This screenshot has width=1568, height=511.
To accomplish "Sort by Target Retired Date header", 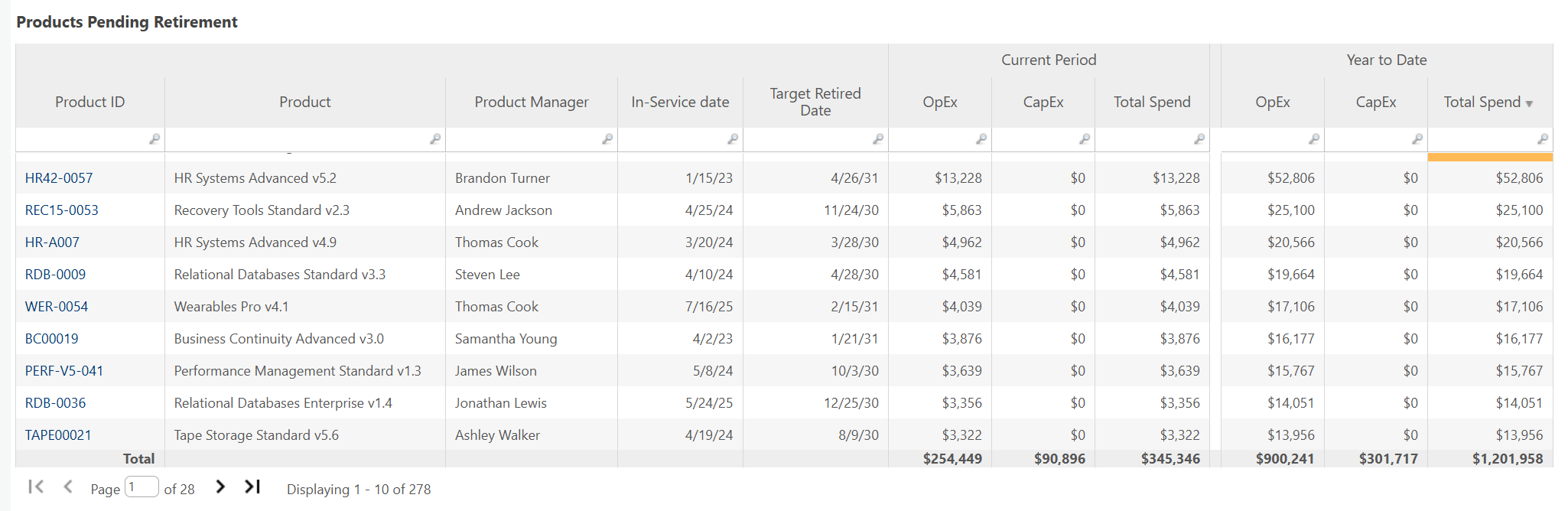I will pyautogui.click(x=815, y=102).
